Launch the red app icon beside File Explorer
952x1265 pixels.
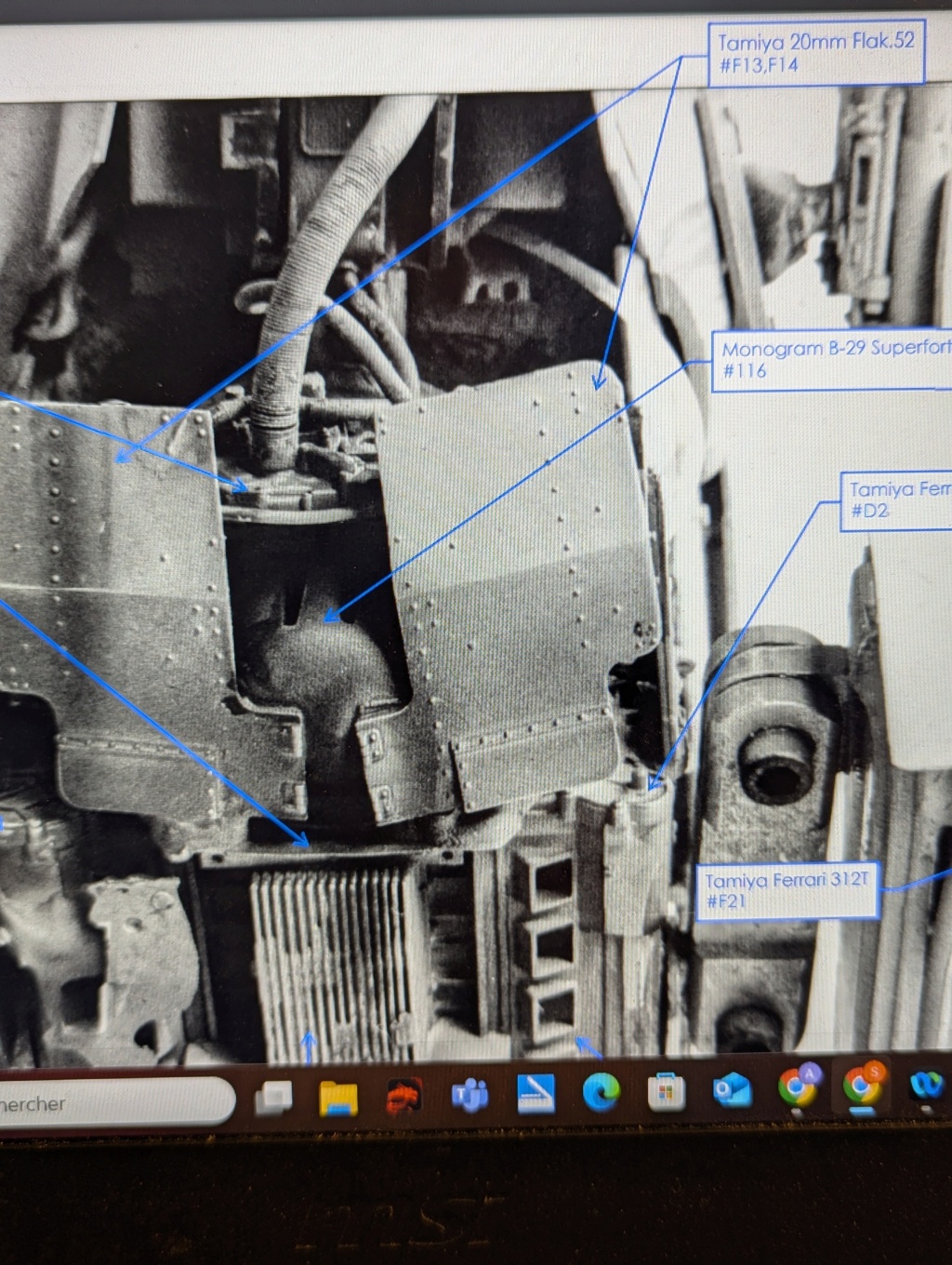404,1096
